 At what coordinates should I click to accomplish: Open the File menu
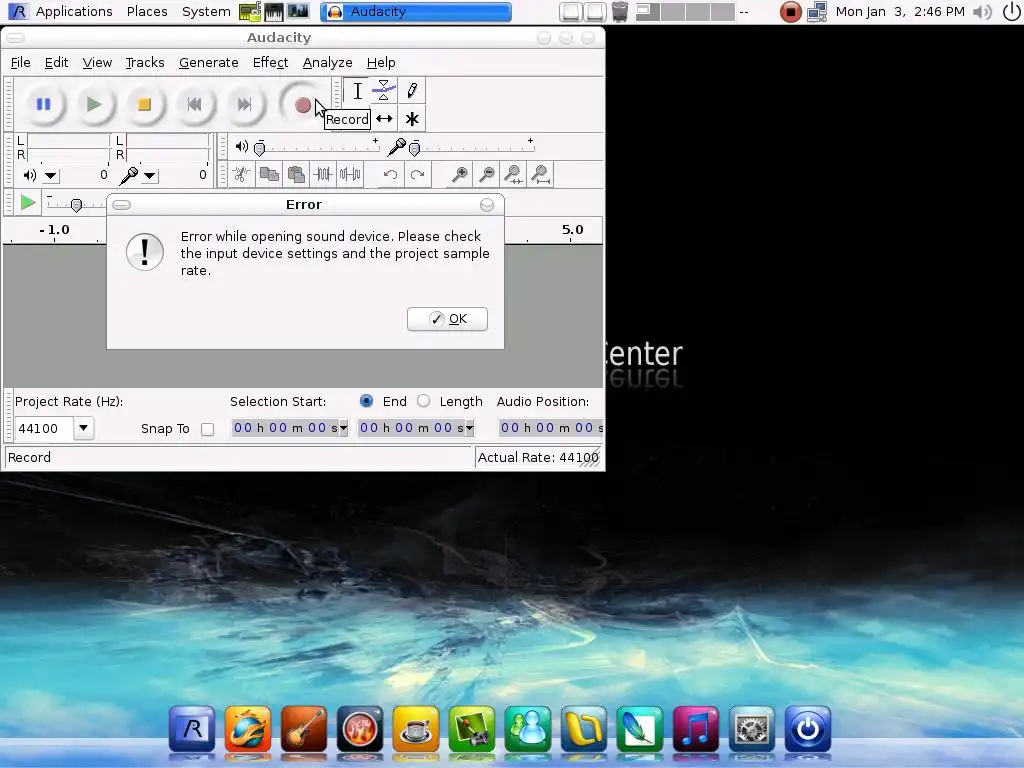click(x=20, y=63)
